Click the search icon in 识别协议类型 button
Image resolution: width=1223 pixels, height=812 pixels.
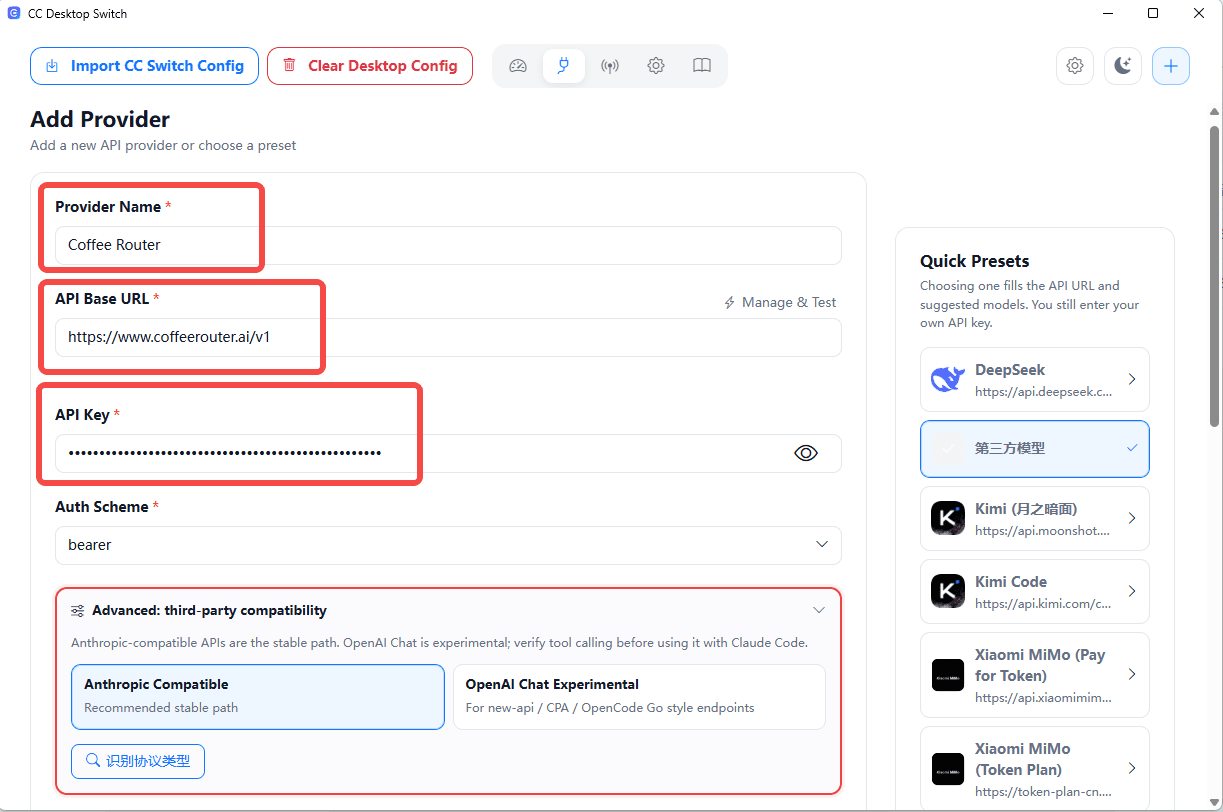[93, 761]
